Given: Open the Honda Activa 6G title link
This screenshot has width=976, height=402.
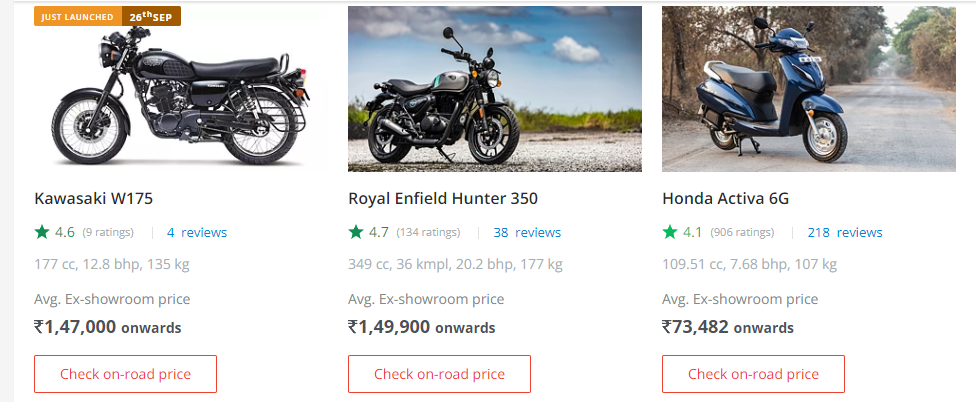Looking at the screenshot, I should [x=725, y=198].
